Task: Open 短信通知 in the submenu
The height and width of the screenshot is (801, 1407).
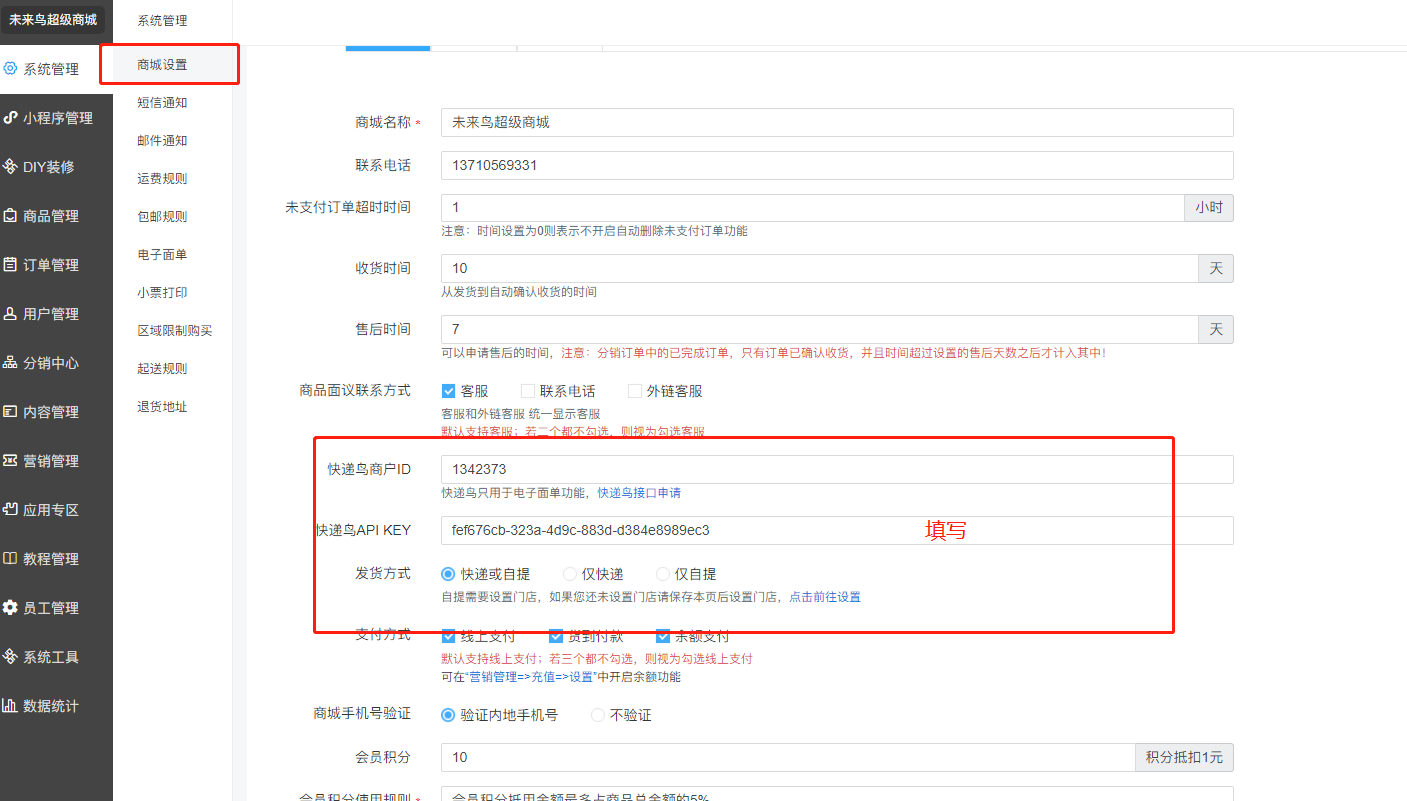Action: coord(162,103)
